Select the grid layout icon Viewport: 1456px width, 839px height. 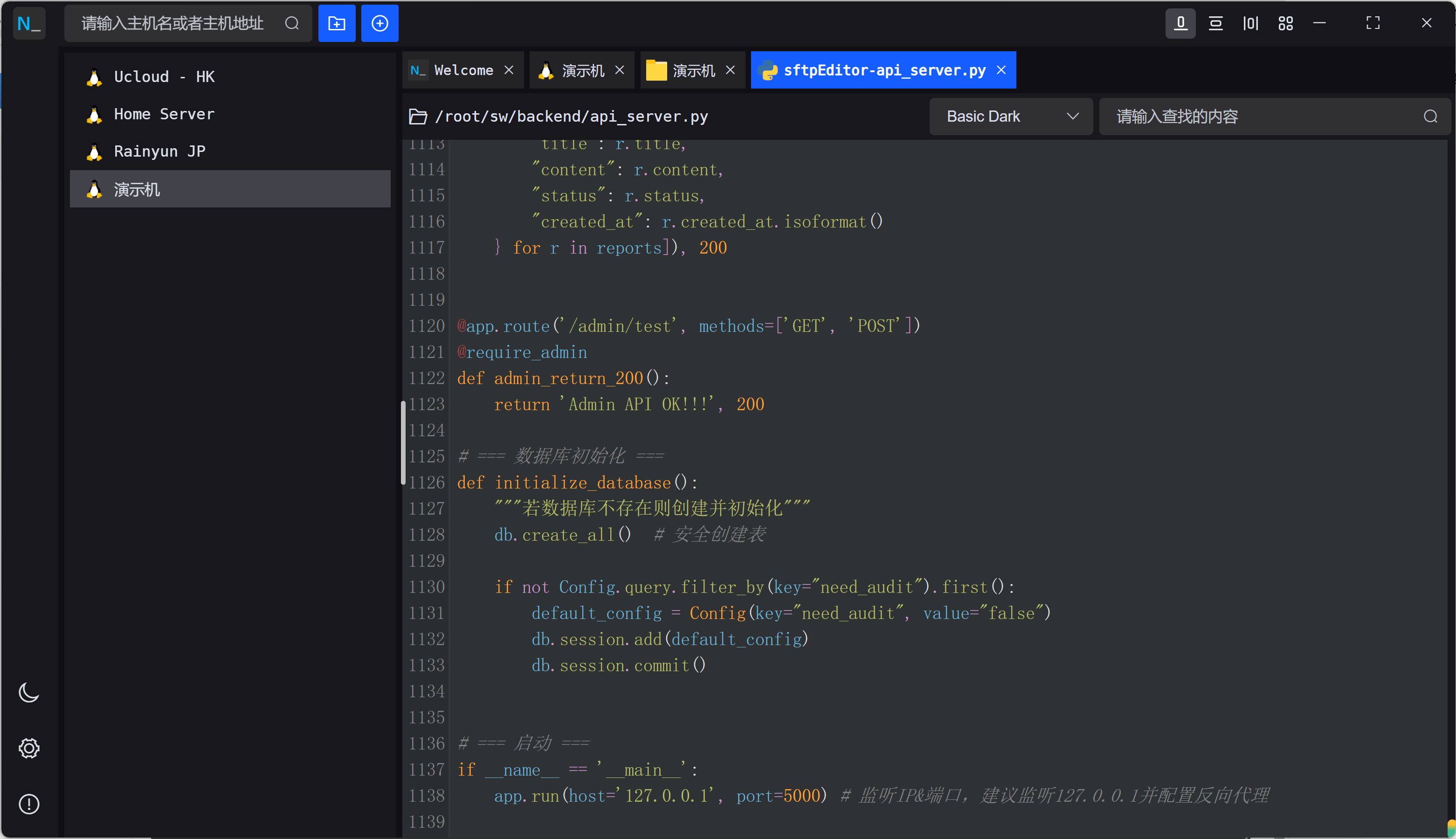point(1285,24)
